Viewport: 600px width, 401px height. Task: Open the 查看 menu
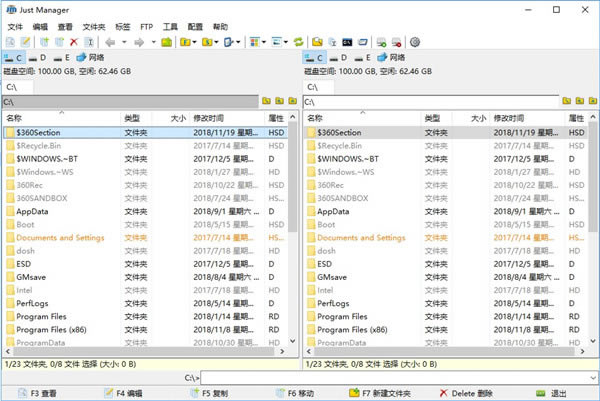tap(65, 27)
